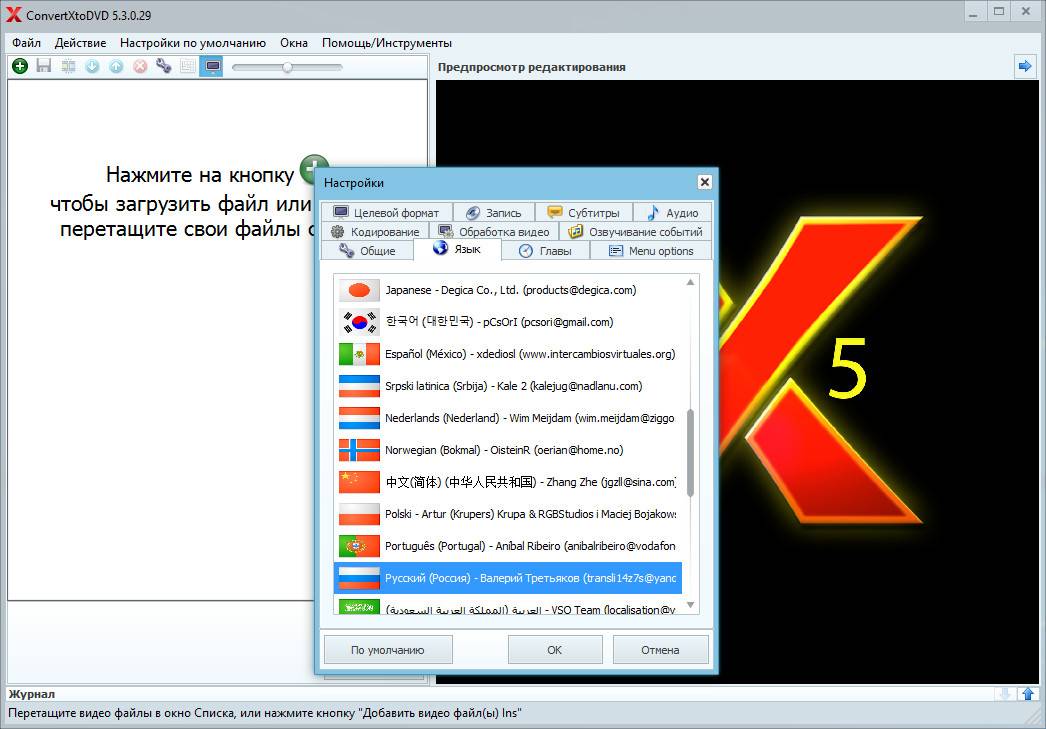Click the down arrow icon in Журнал bar
Viewport: 1046px width, 729px height.
point(1005,694)
